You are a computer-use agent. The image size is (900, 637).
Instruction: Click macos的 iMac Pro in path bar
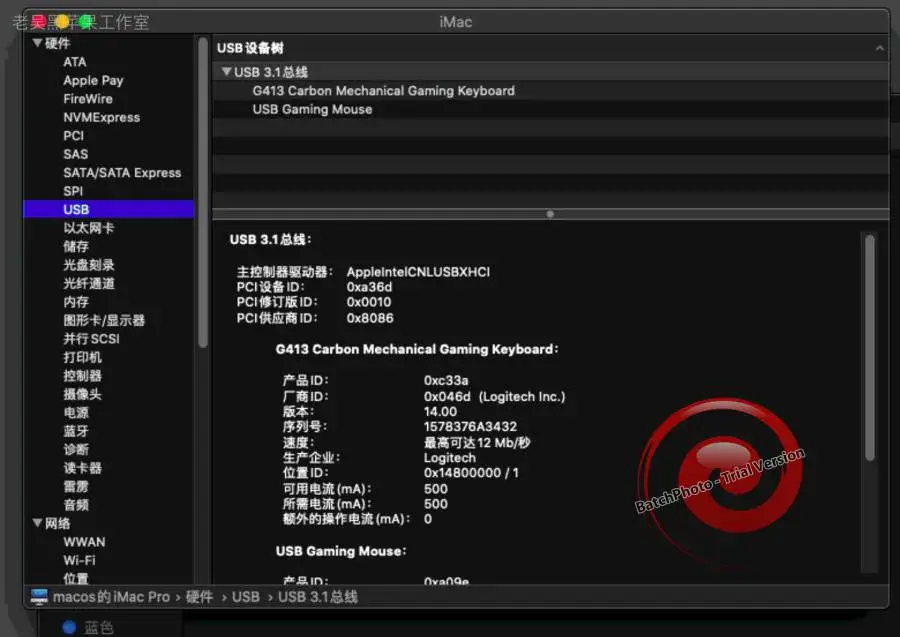point(111,597)
